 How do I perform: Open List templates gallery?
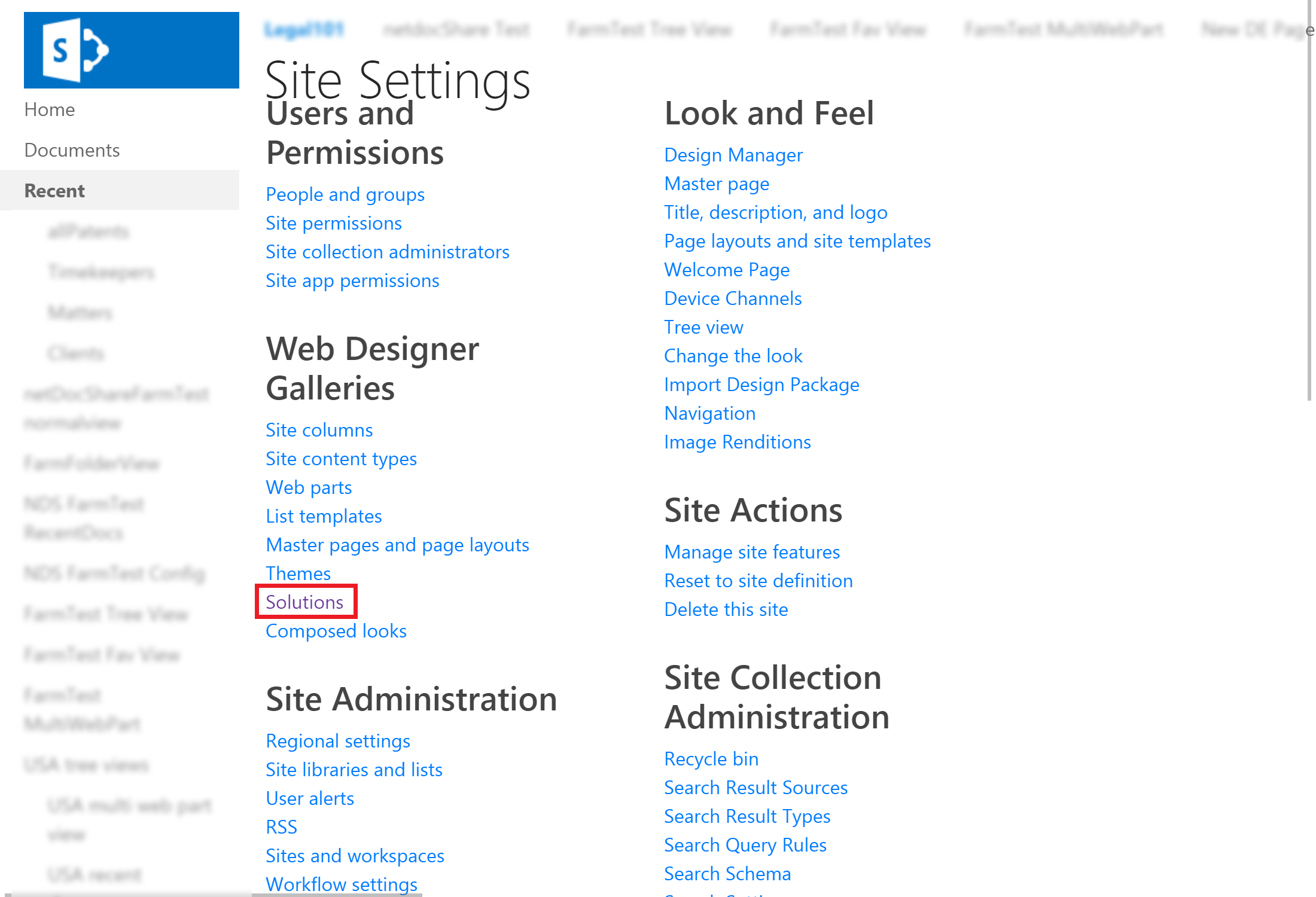324,516
